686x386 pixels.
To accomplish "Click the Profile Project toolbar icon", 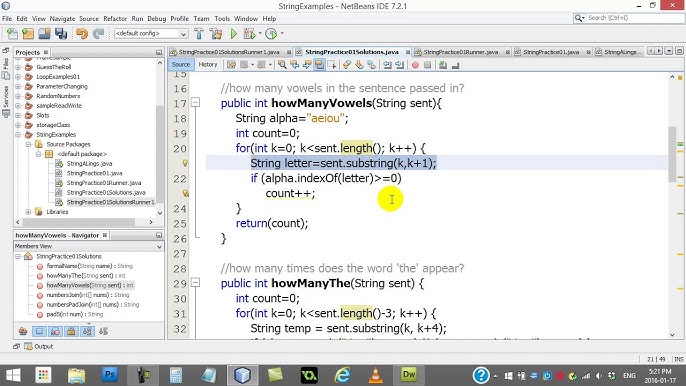I will tap(271, 33).
